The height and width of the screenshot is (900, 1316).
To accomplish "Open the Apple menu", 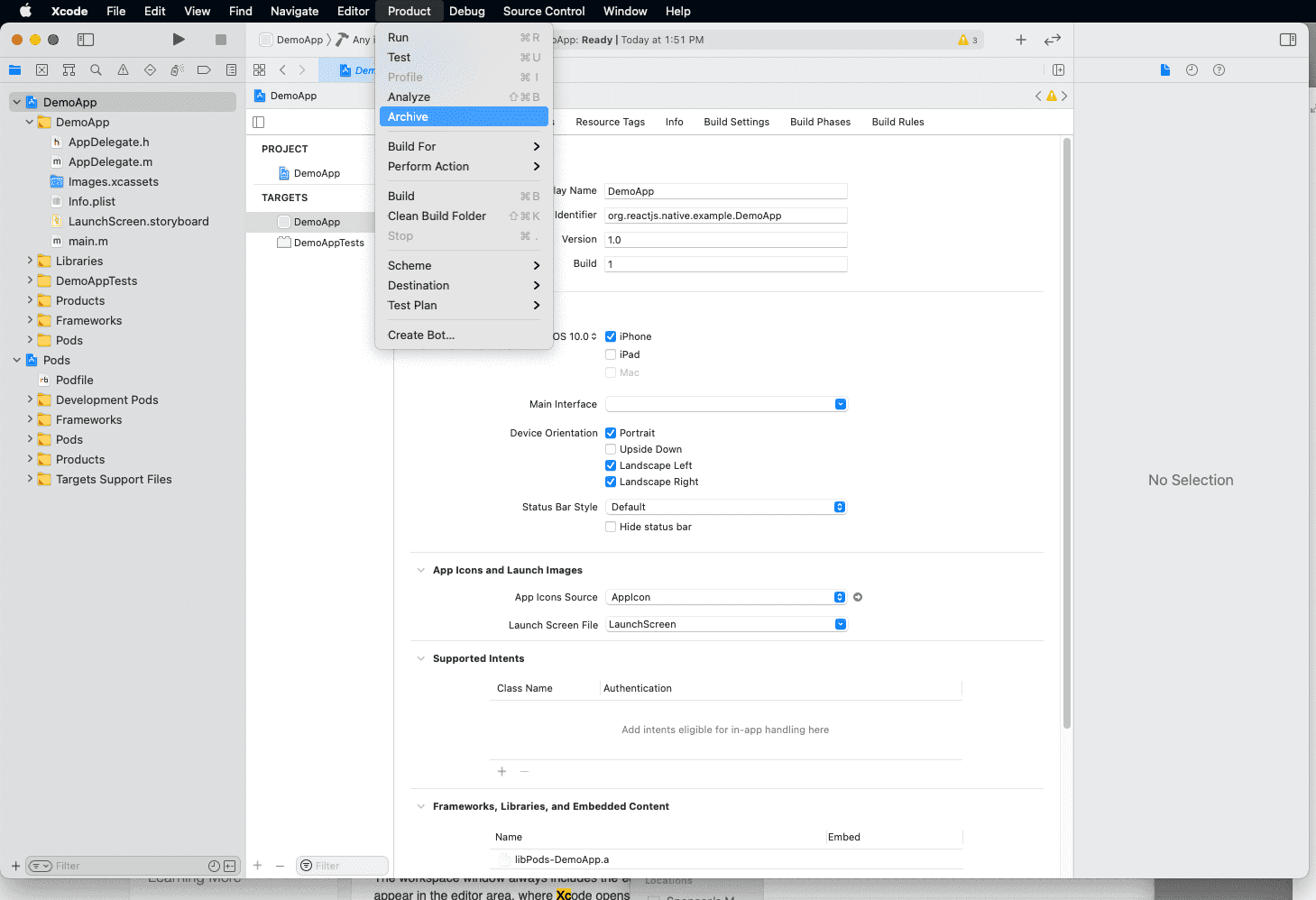I will point(25,11).
